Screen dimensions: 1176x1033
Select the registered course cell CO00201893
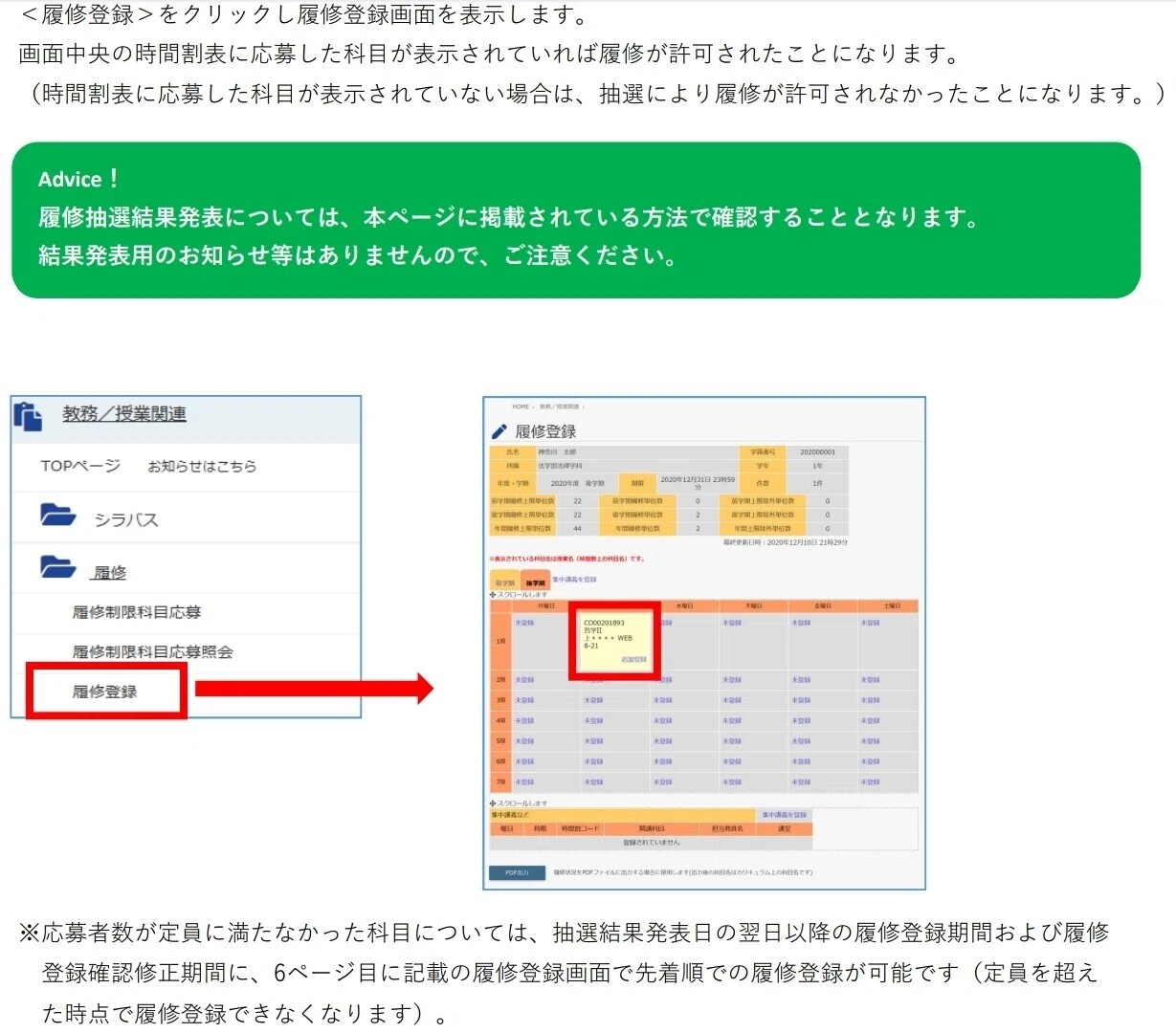(x=614, y=639)
